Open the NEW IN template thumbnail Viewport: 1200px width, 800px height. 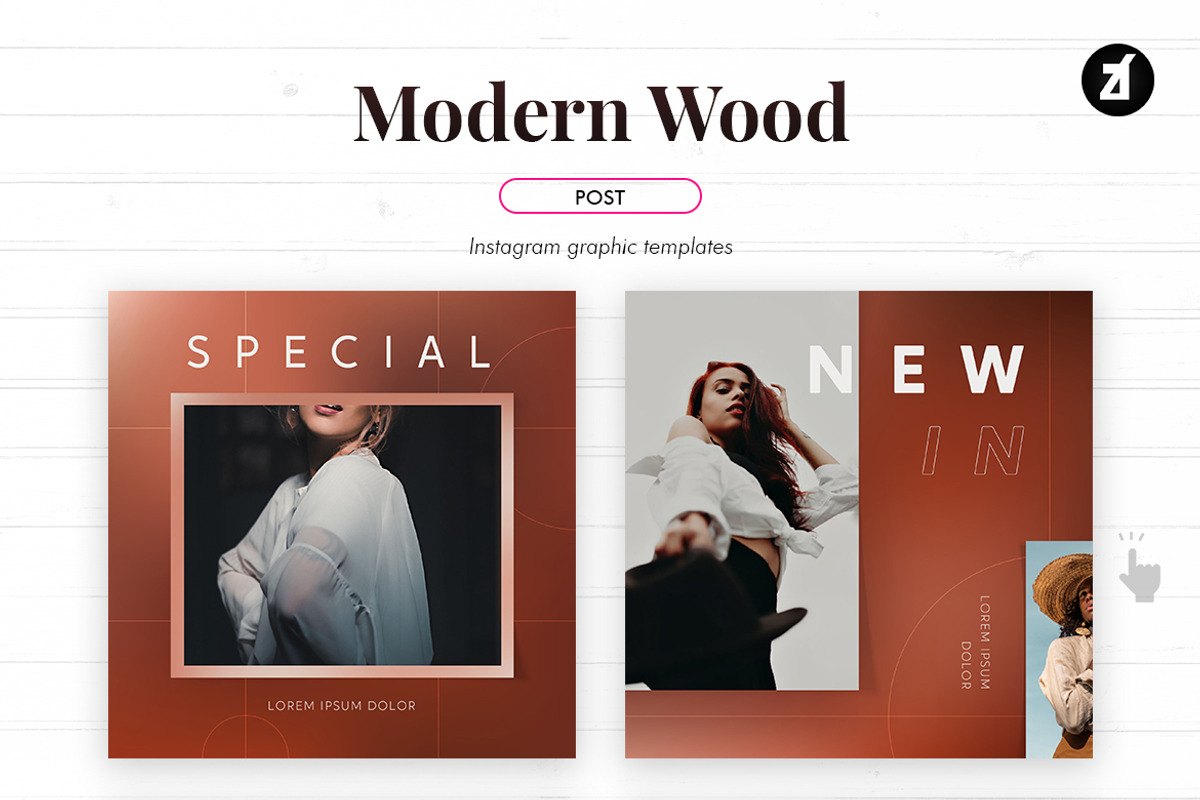click(859, 525)
